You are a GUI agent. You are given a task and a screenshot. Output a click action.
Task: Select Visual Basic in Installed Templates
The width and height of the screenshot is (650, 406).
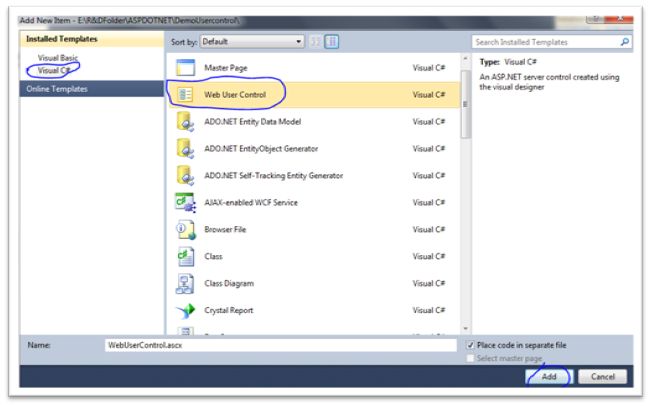tap(58, 58)
